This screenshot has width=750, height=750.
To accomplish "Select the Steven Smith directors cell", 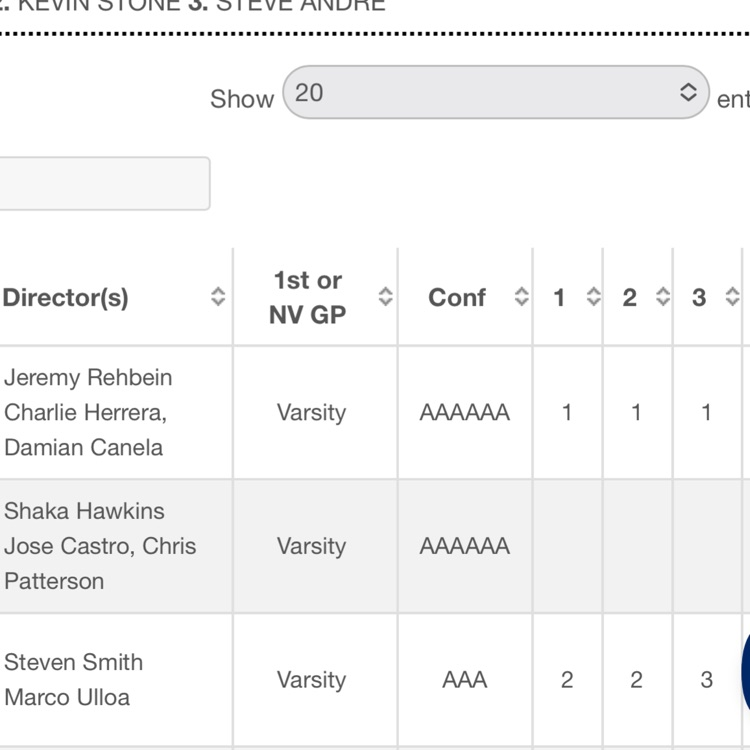I will 74,679.
